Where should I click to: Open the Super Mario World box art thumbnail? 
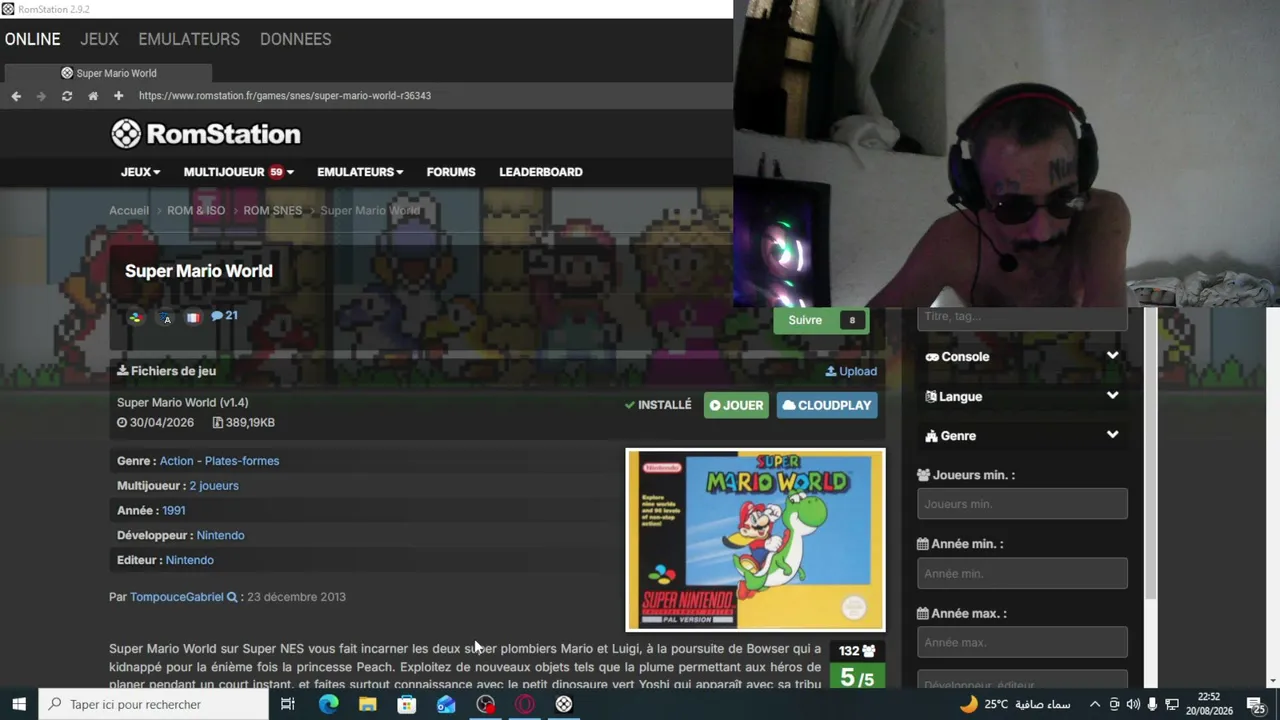click(755, 540)
